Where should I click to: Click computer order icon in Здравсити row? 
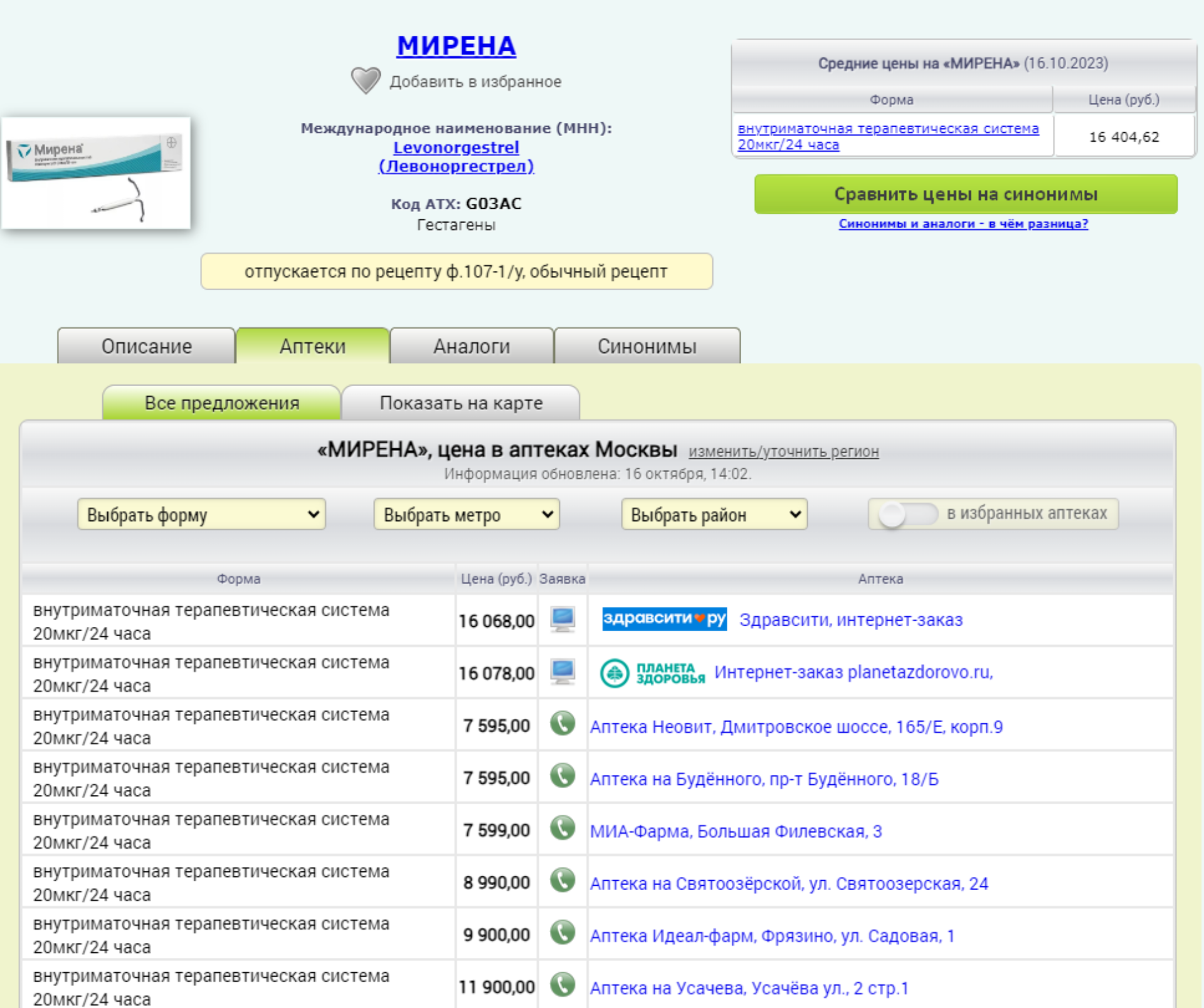coord(562,619)
